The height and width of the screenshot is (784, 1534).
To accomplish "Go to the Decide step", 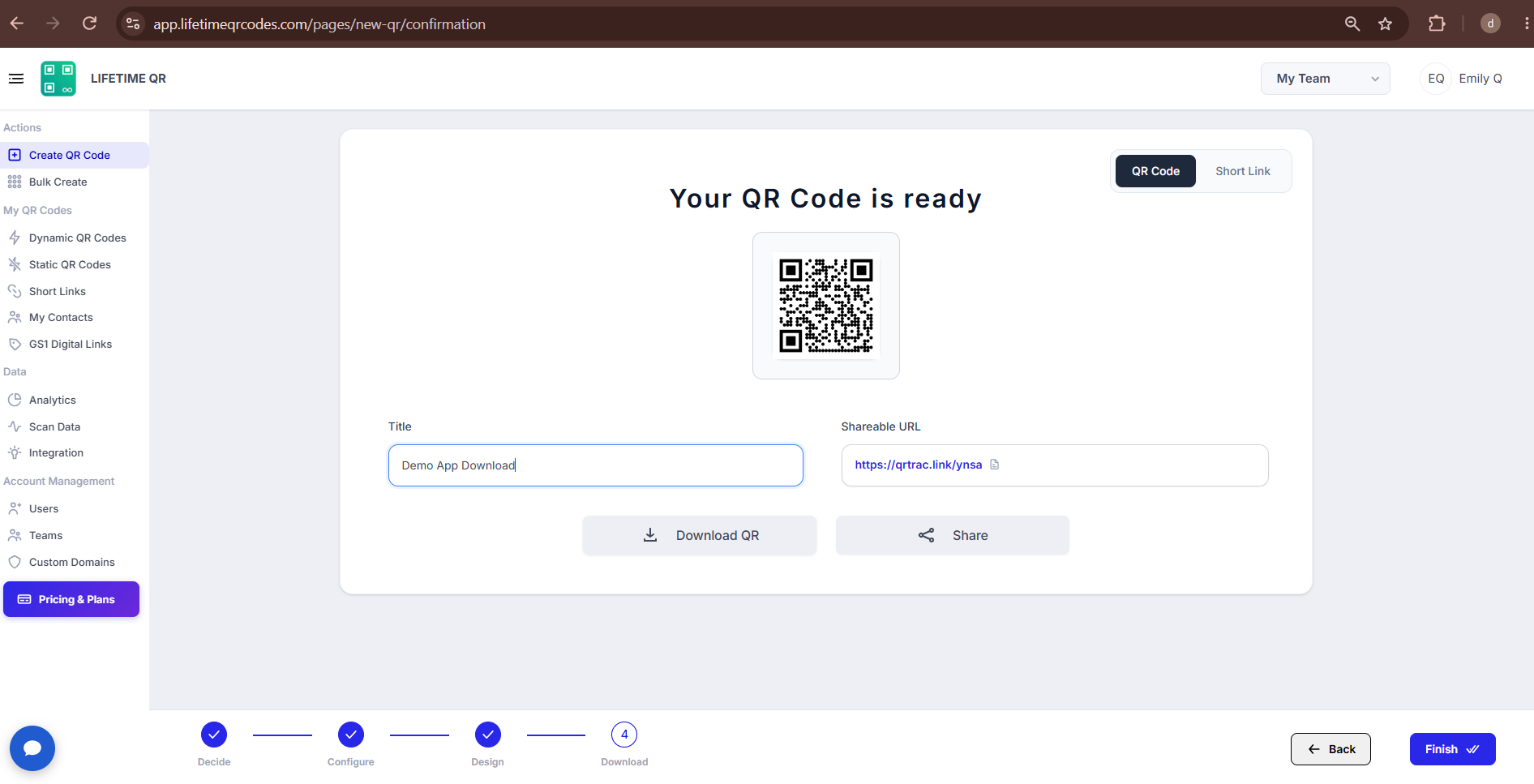I will tap(214, 735).
